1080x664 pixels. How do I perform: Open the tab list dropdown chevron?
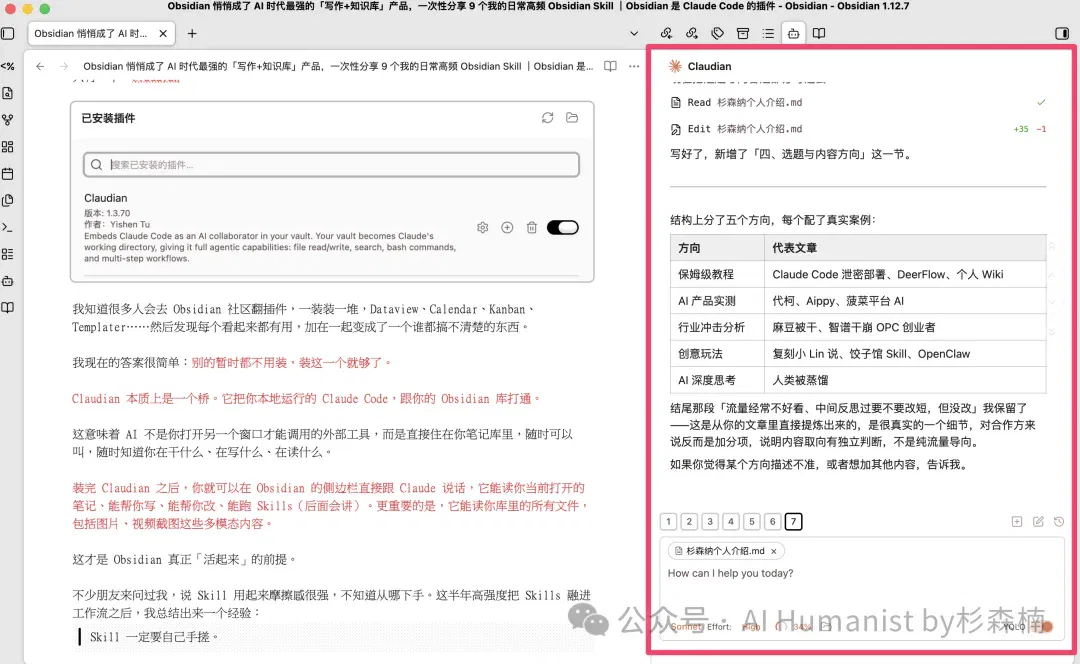point(634,33)
